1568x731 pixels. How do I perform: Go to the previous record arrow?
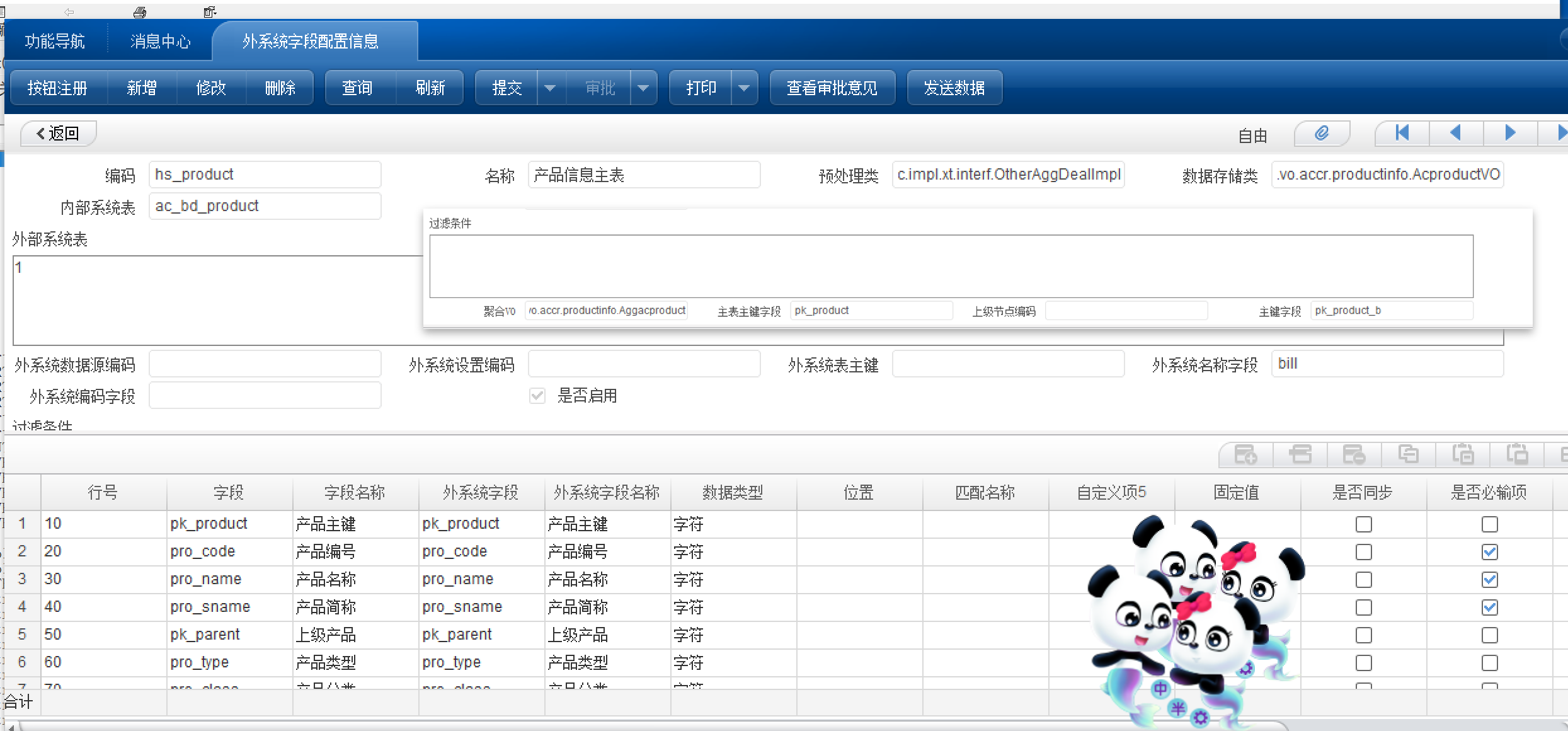(1456, 133)
